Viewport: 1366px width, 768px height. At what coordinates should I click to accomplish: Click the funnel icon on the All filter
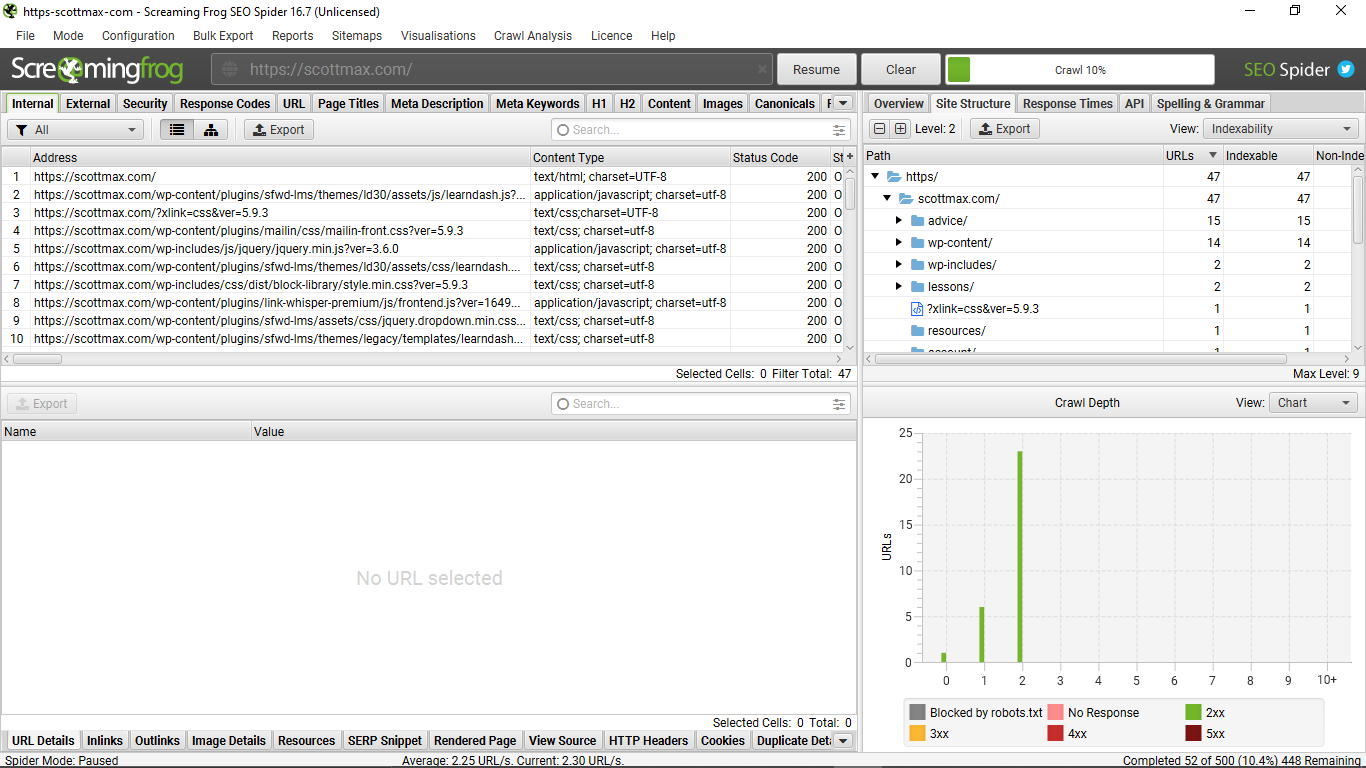click(x=22, y=130)
